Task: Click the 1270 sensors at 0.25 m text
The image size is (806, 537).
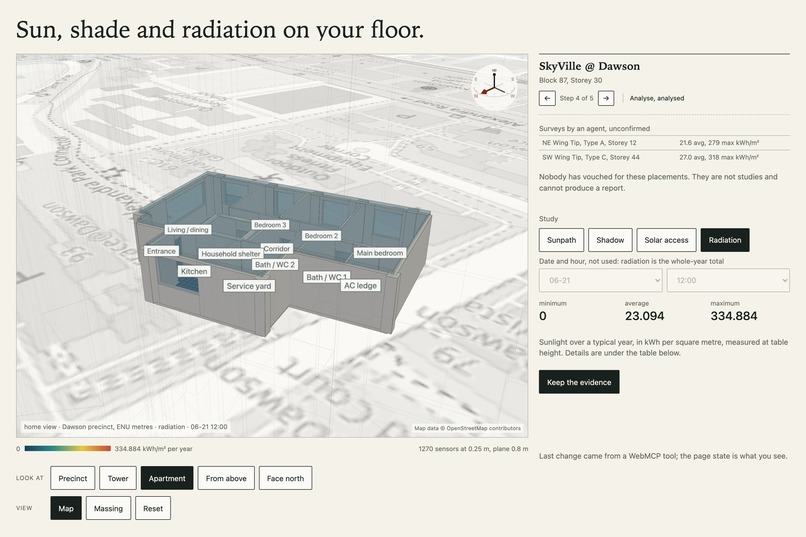Action: 473,449
